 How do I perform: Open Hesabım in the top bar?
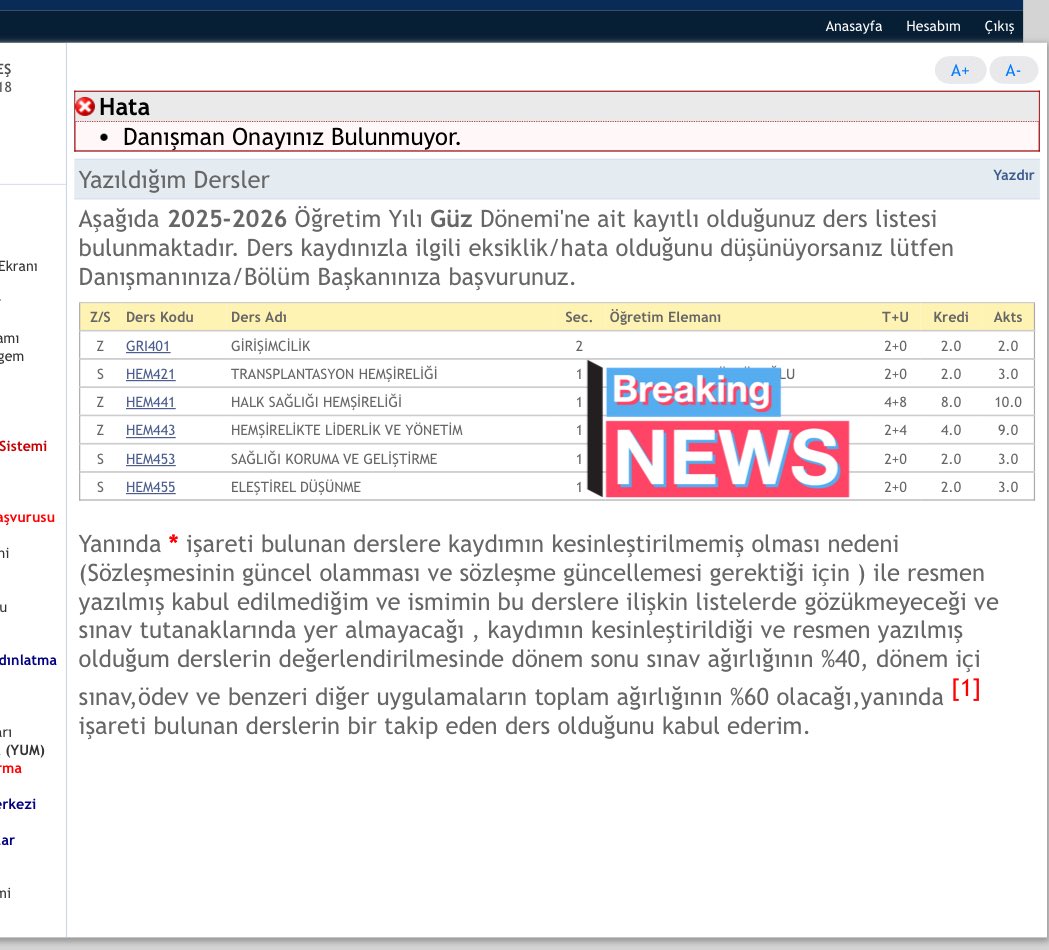click(x=933, y=26)
